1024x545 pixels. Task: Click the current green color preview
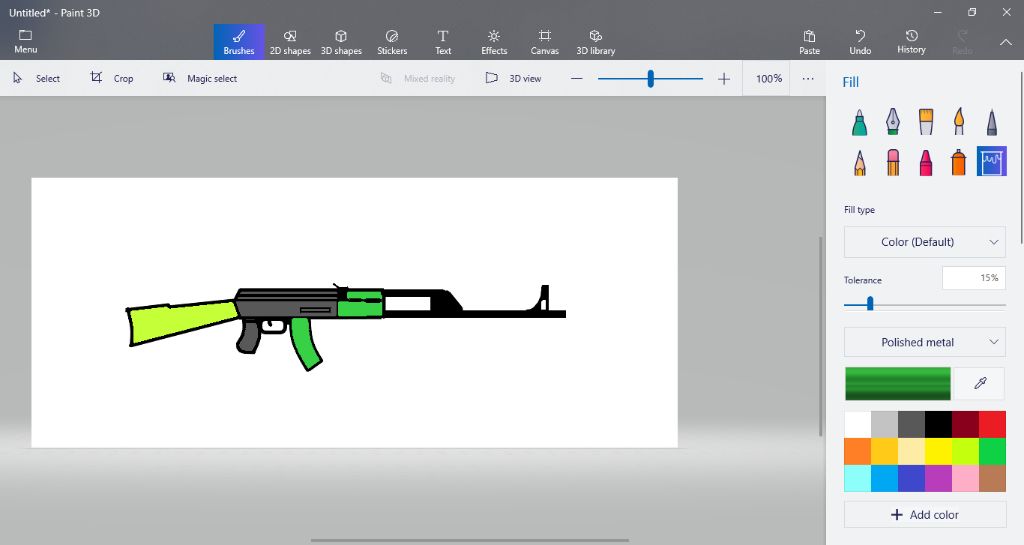pyautogui.click(x=898, y=383)
